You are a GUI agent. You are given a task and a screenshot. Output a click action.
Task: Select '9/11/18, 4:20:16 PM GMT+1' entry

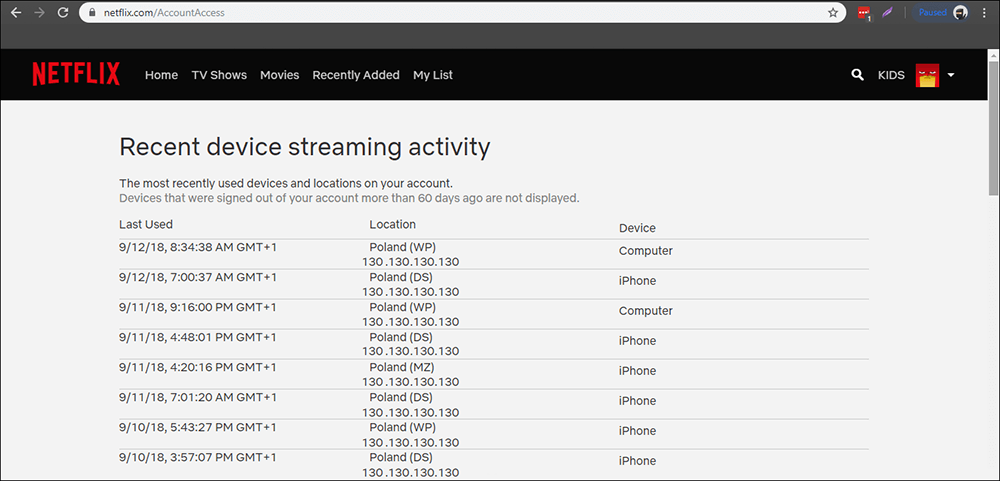coord(198,367)
